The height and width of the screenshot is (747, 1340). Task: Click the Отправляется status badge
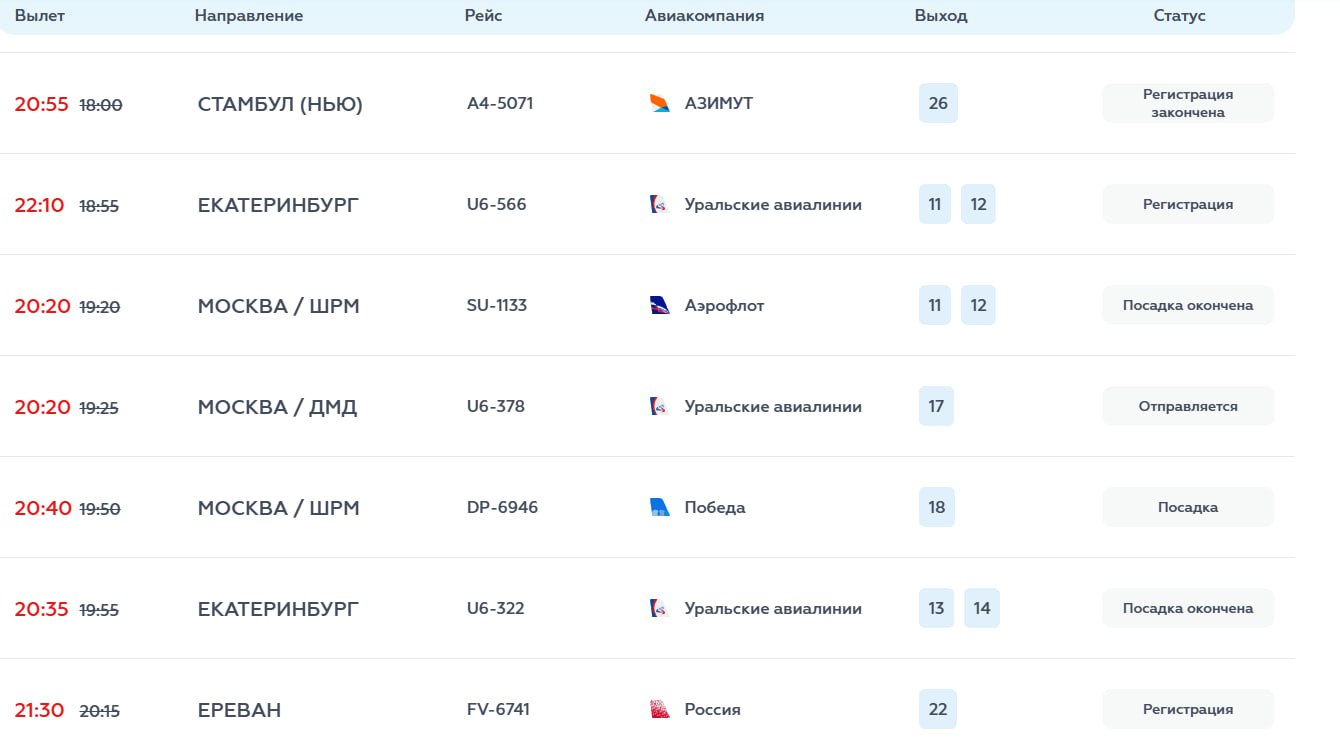tap(1188, 406)
